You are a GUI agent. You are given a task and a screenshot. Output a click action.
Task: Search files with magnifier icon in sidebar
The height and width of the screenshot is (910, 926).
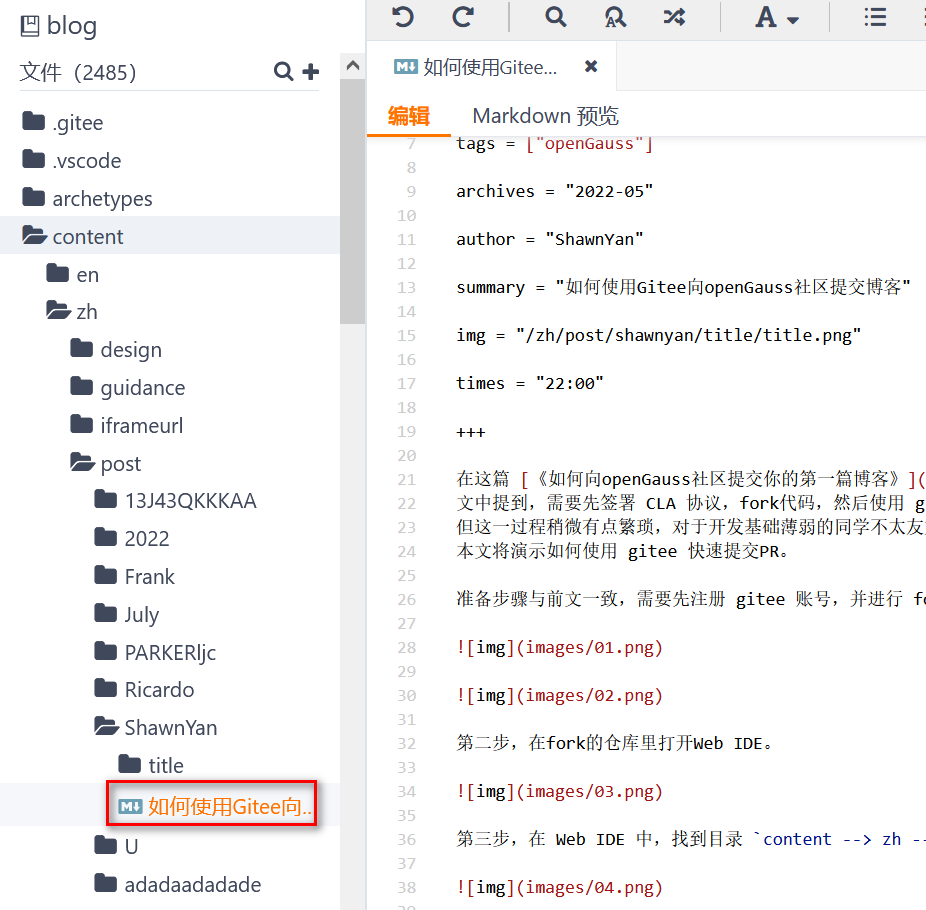(283, 71)
